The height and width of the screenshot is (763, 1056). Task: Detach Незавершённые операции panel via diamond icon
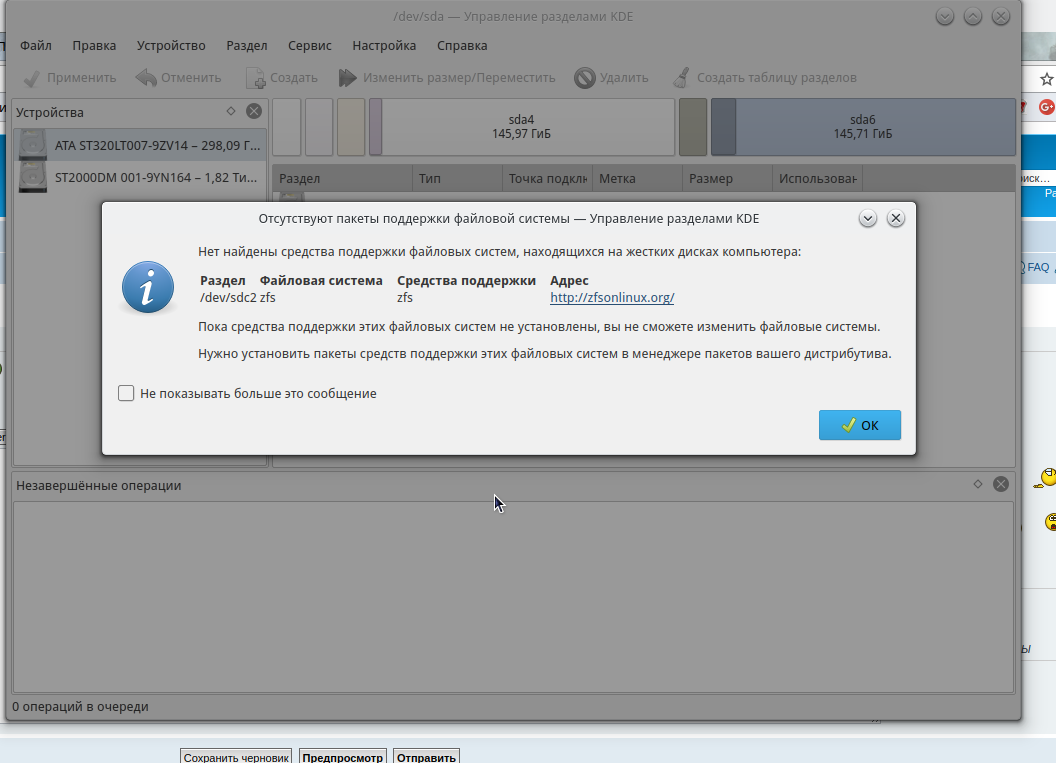pos(978,484)
